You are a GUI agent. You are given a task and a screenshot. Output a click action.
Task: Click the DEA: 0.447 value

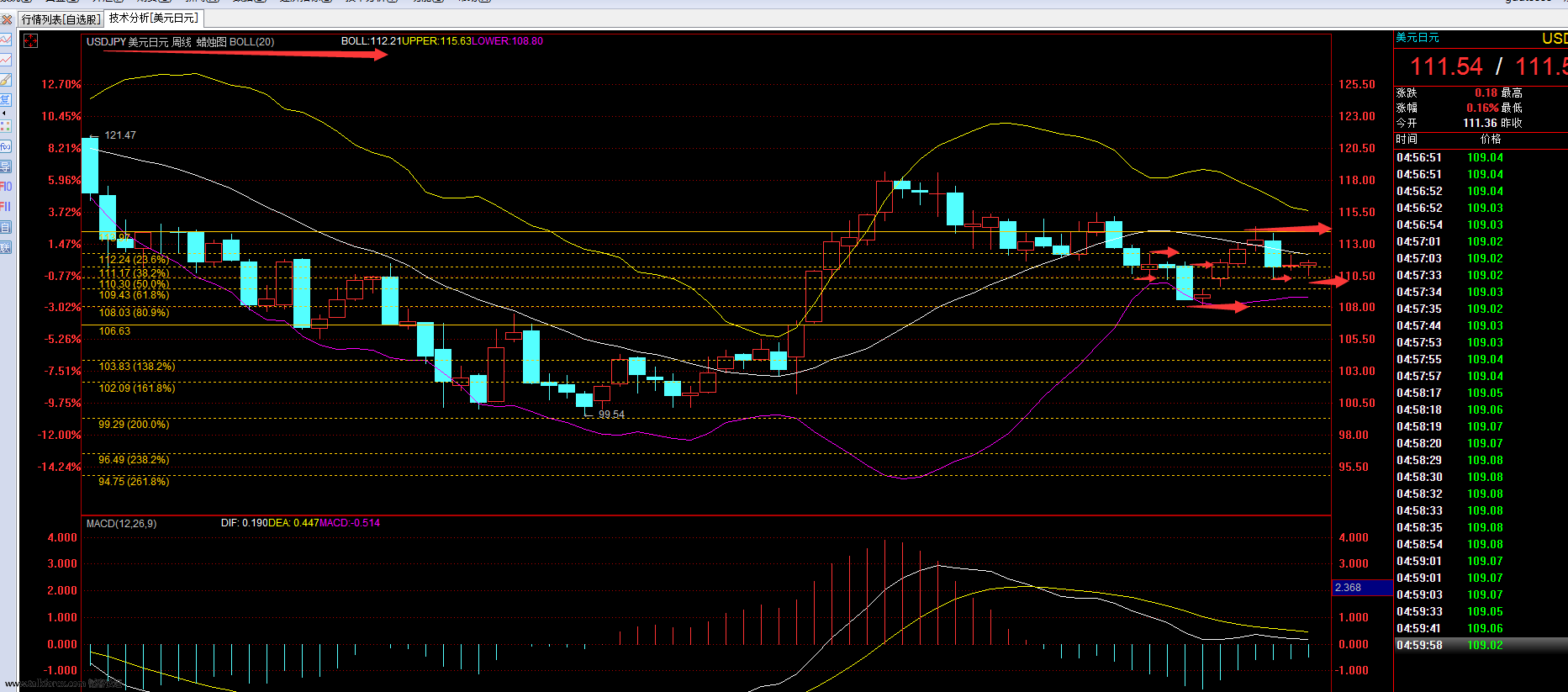click(293, 523)
